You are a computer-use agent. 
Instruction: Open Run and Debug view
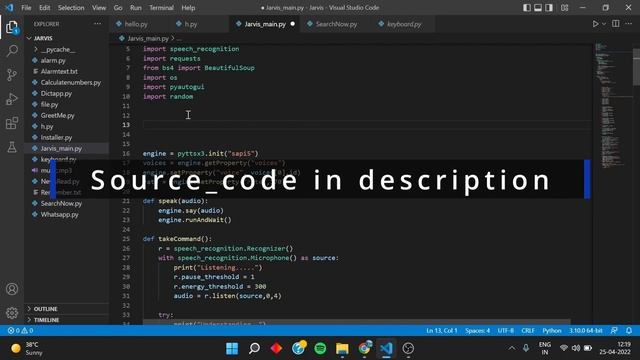(12, 99)
